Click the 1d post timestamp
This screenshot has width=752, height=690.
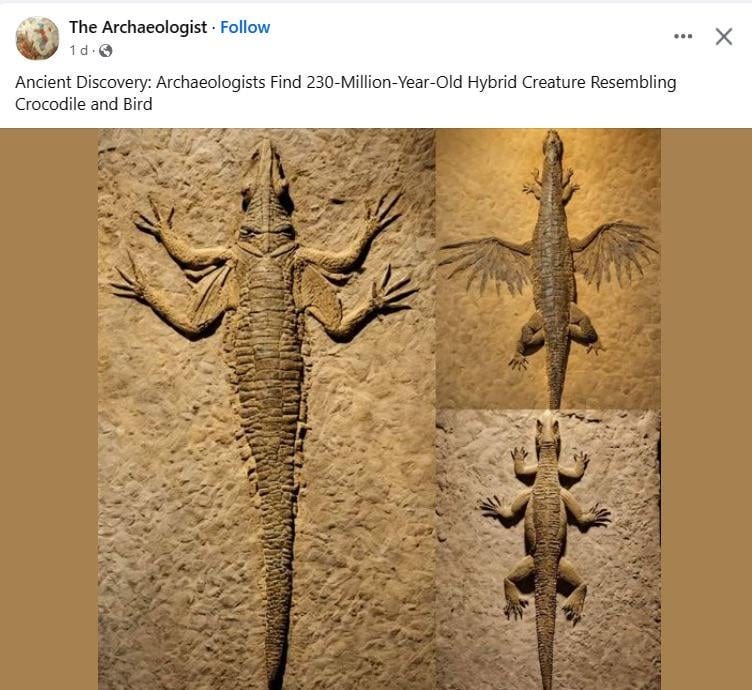[78, 50]
